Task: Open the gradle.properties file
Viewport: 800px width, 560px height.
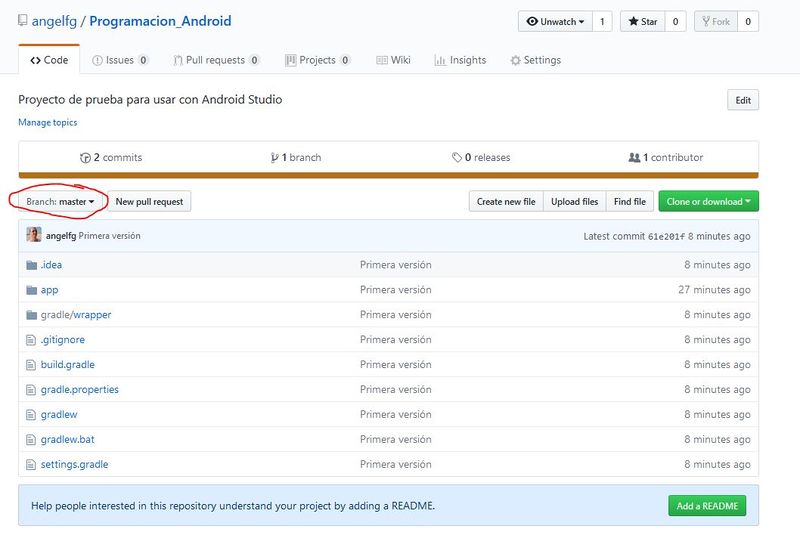Action: click(80, 390)
